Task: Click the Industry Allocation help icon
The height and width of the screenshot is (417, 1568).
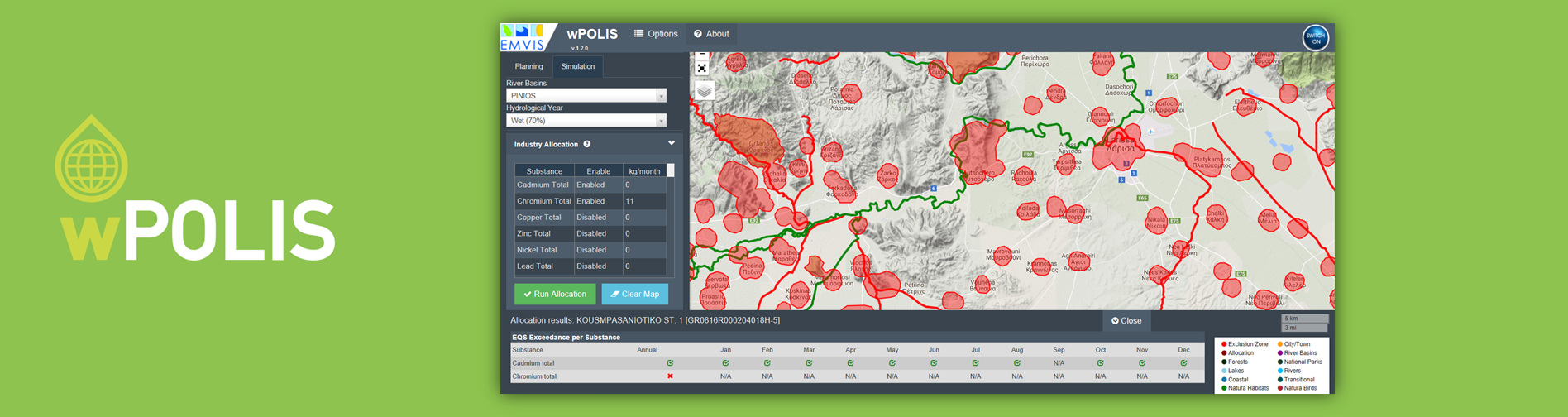Action: click(x=587, y=144)
